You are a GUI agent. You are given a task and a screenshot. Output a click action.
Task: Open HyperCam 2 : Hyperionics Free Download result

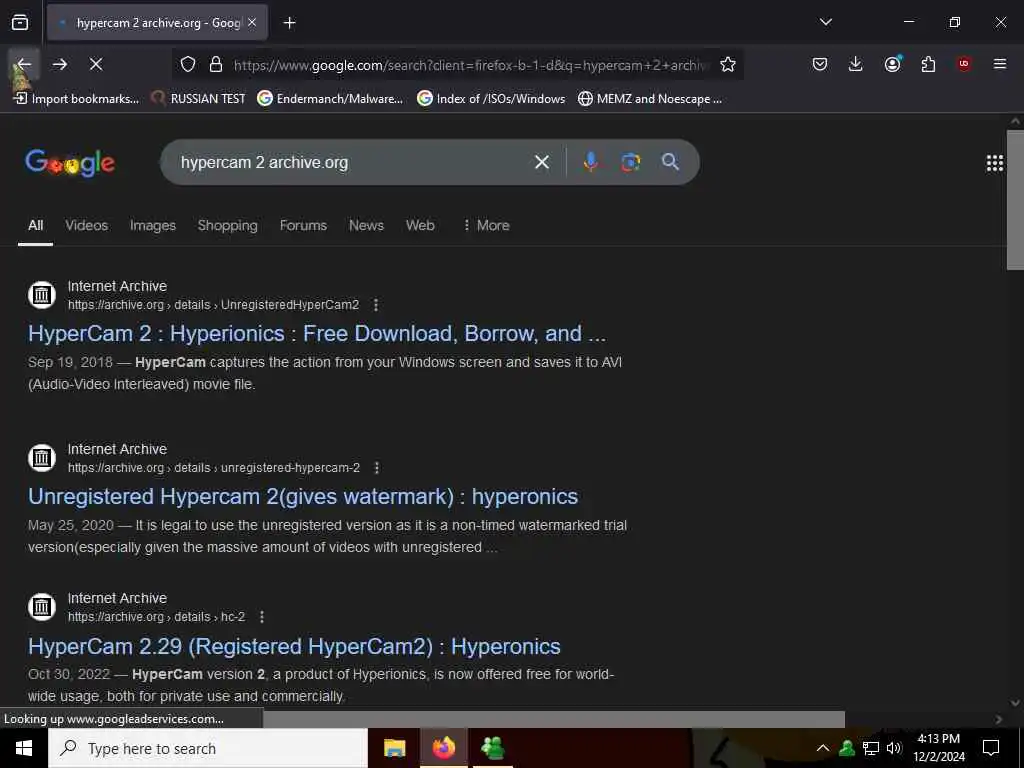[317, 334]
